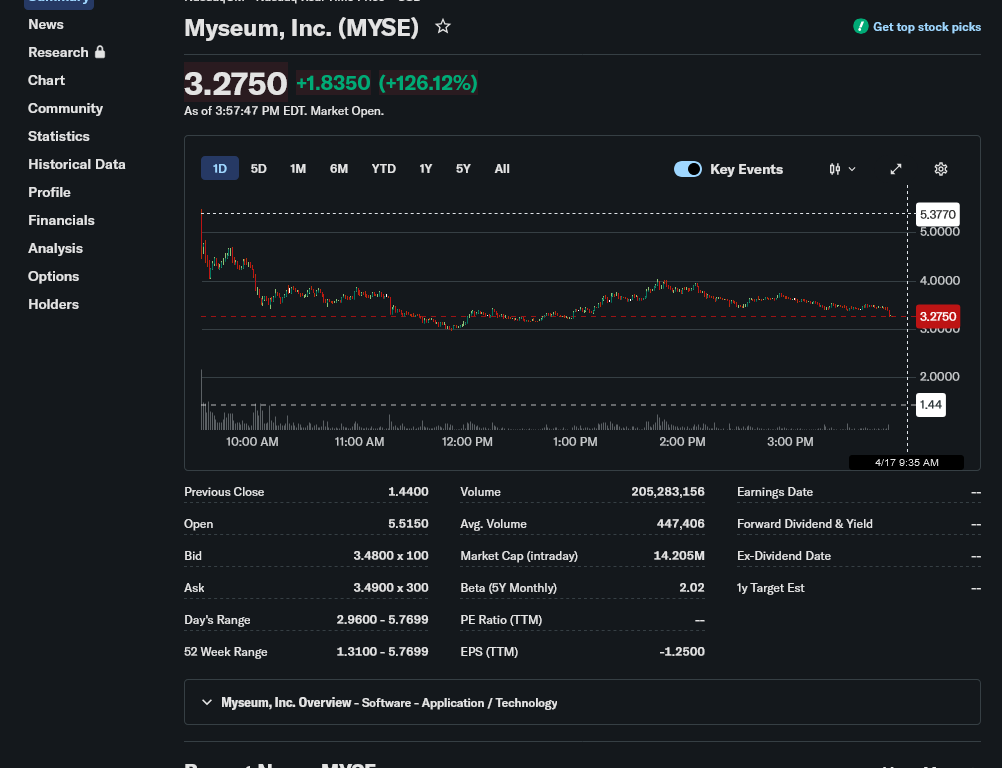Click the Avg. Volume value 447,406
The width and height of the screenshot is (1002, 768).
(x=681, y=524)
